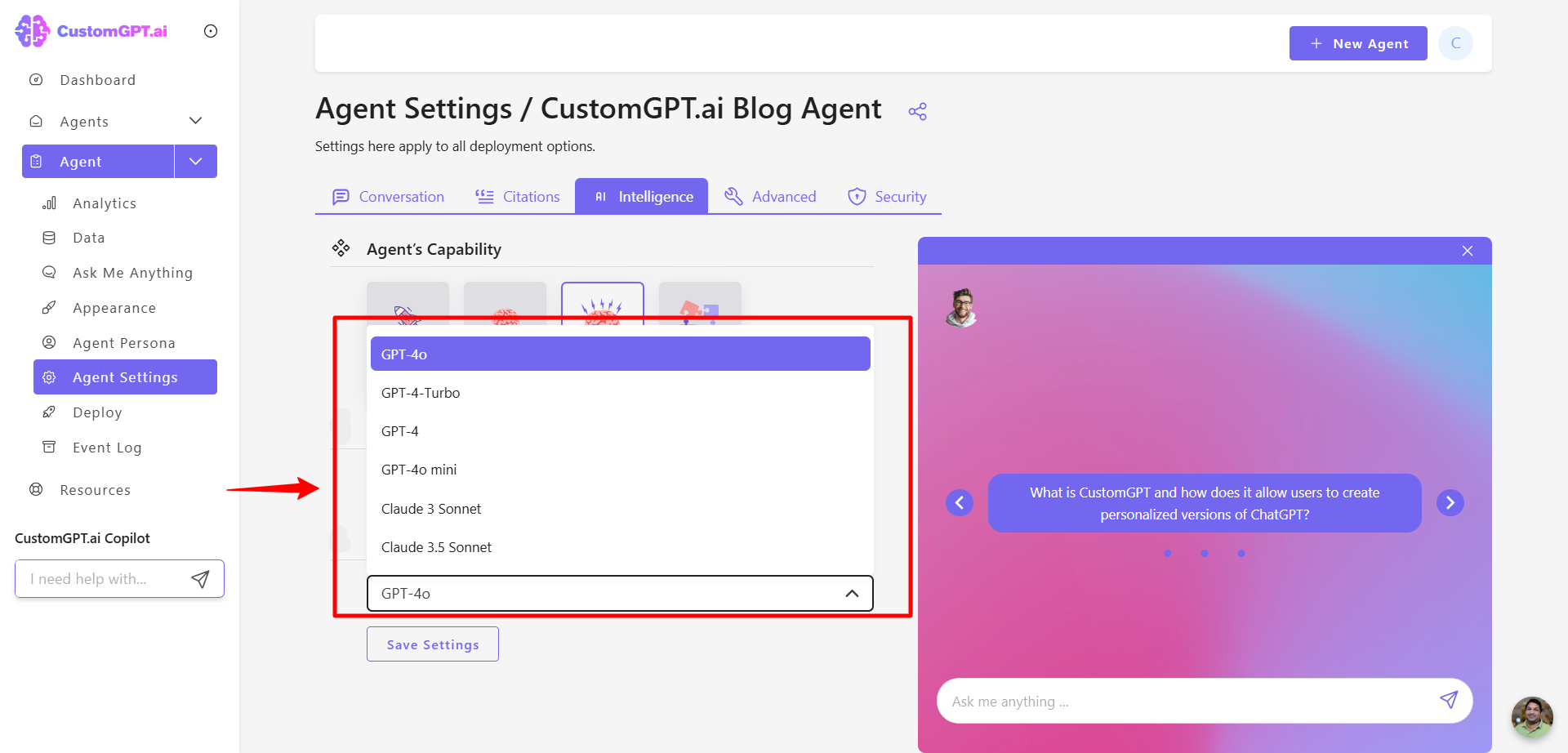The image size is (1568, 753).
Task: Select the first carousel dot
Action: tap(1168, 554)
